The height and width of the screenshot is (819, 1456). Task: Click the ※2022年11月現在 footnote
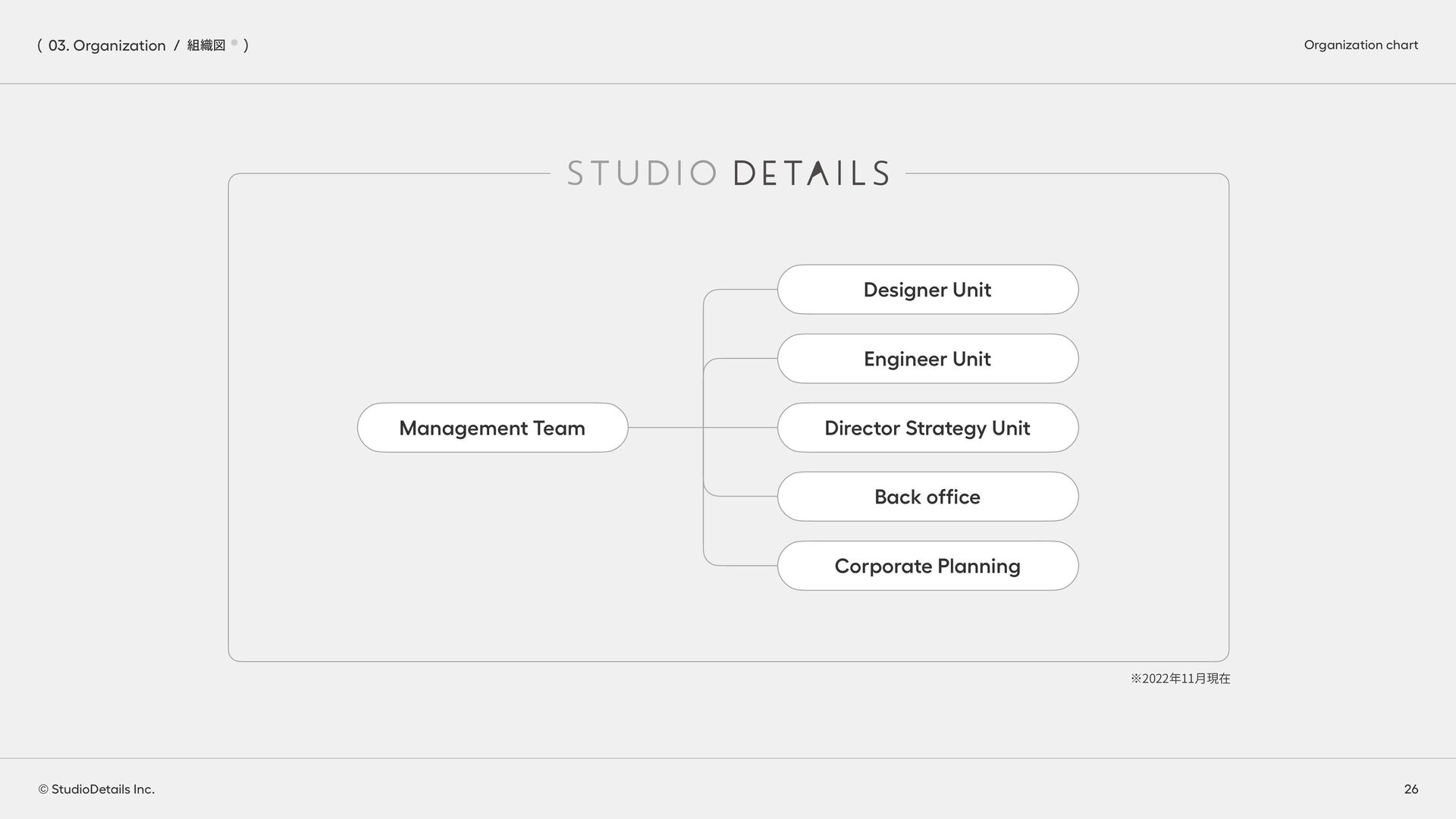(x=1180, y=679)
